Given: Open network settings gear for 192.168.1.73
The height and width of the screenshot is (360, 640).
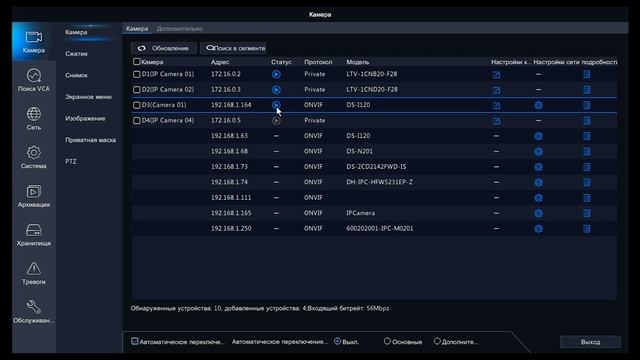Looking at the screenshot, I should pyautogui.click(x=538, y=167).
